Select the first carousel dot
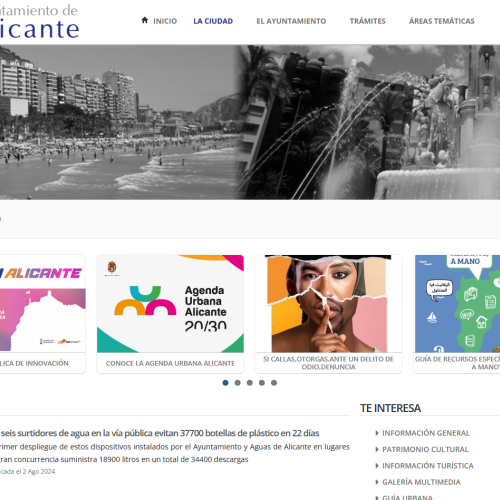 [225, 383]
